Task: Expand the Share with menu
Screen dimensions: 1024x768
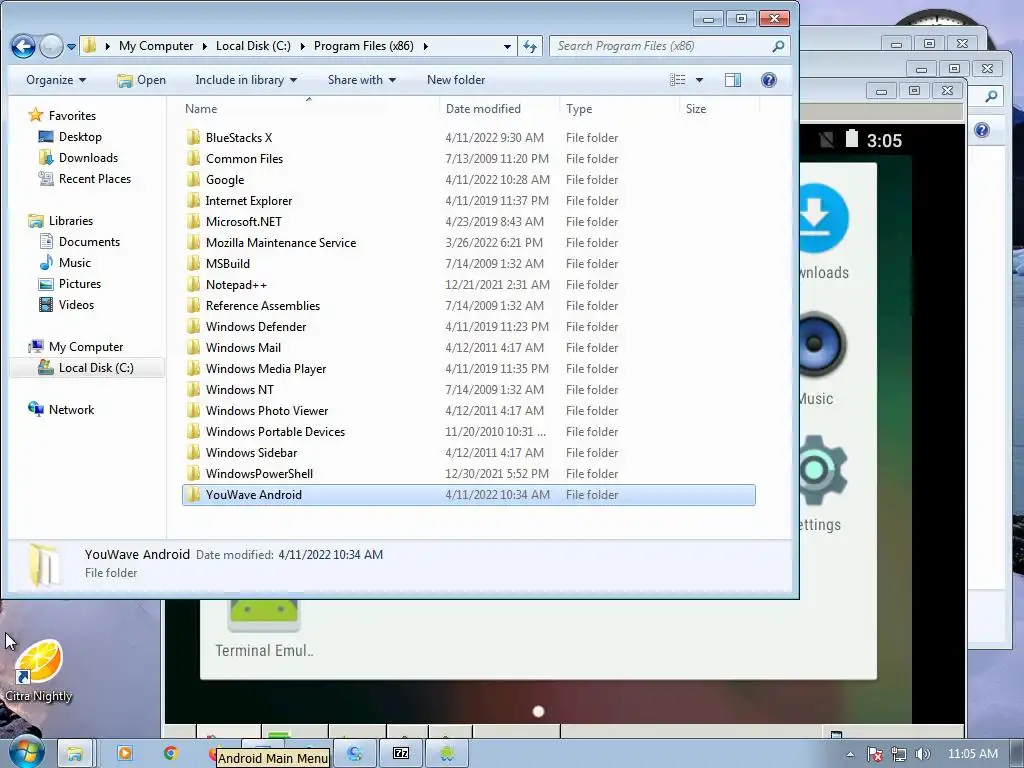Action: (x=362, y=80)
